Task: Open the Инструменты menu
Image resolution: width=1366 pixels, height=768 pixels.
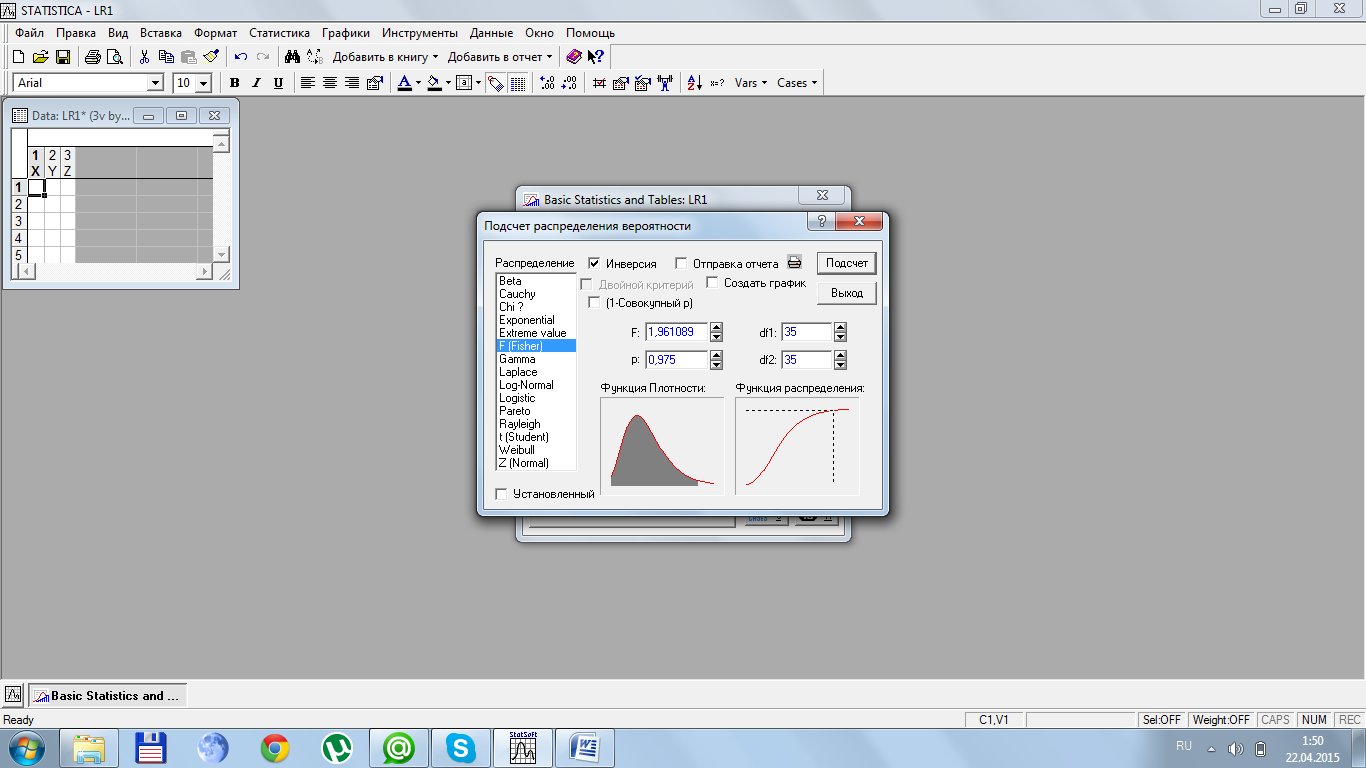Action: pos(420,33)
